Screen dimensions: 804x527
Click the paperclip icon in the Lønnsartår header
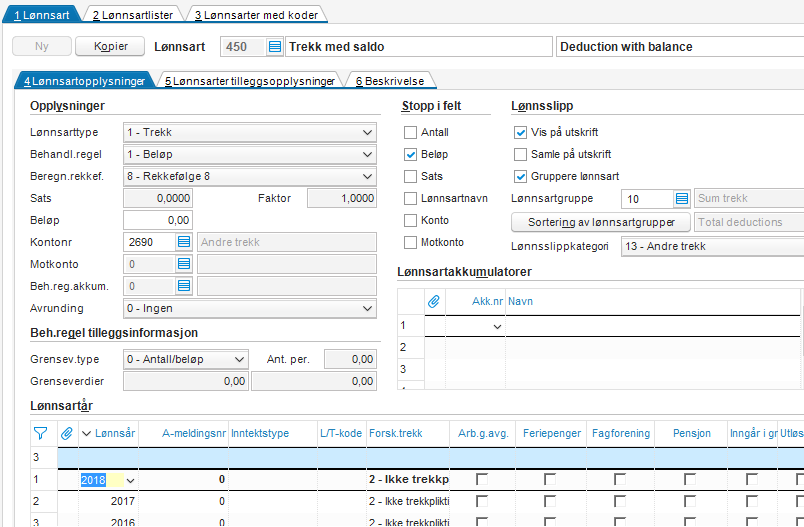pos(66,434)
